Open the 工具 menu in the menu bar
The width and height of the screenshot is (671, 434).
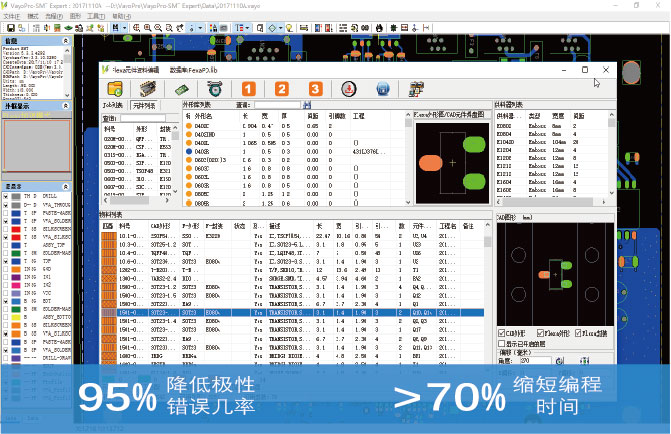click(92, 16)
